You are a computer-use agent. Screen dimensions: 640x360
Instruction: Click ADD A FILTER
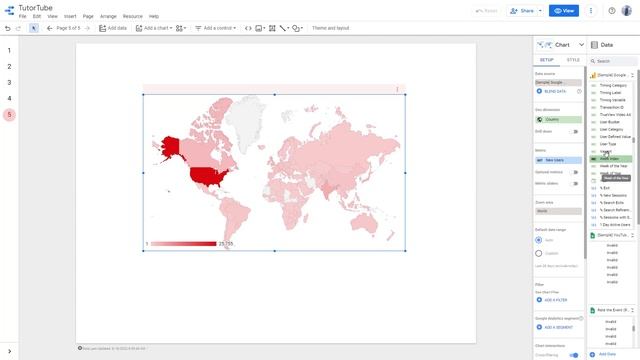click(552, 300)
